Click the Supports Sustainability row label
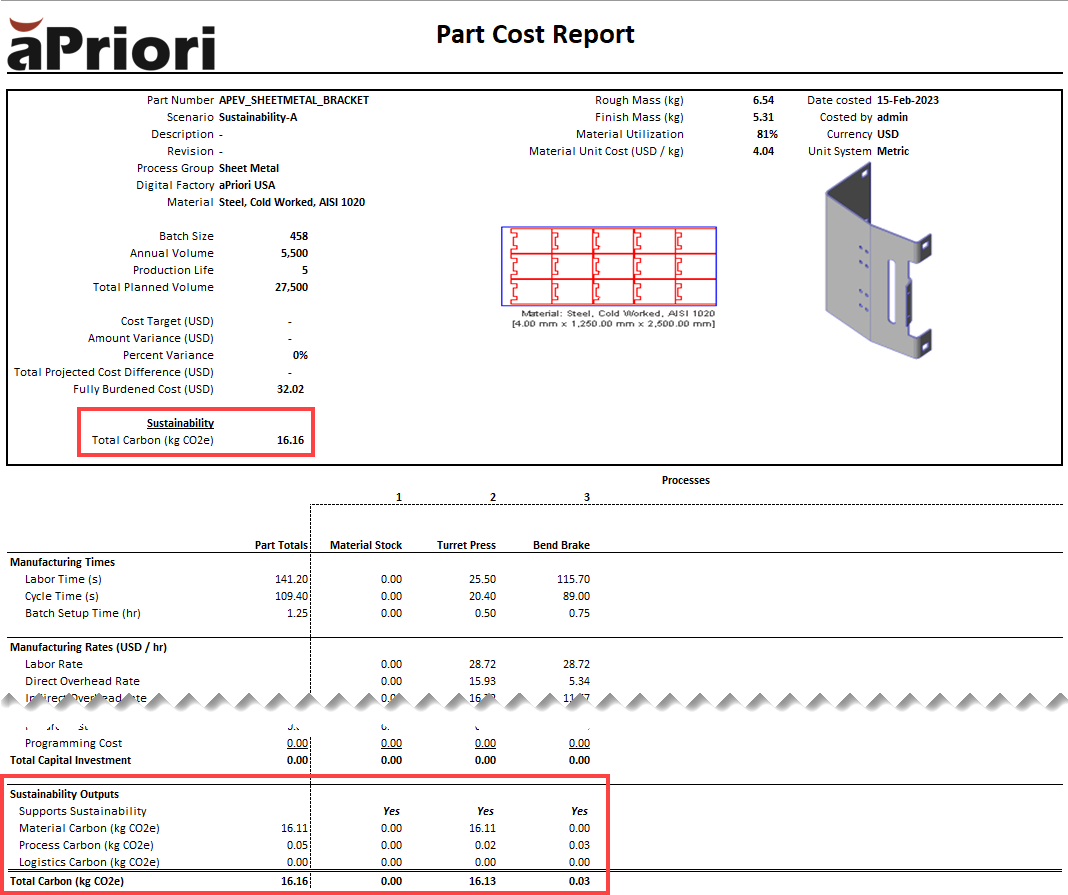The height and width of the screenshot is (895, 1068). 82,811
